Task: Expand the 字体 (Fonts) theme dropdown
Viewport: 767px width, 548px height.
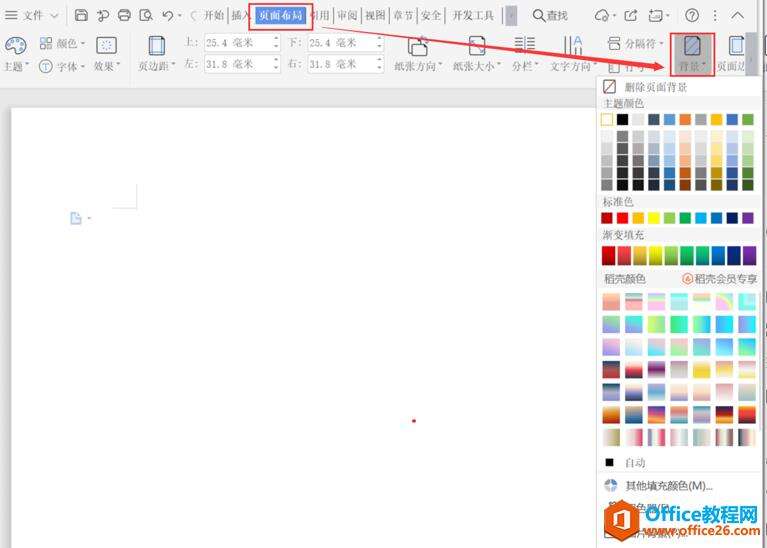Action: 64,66
